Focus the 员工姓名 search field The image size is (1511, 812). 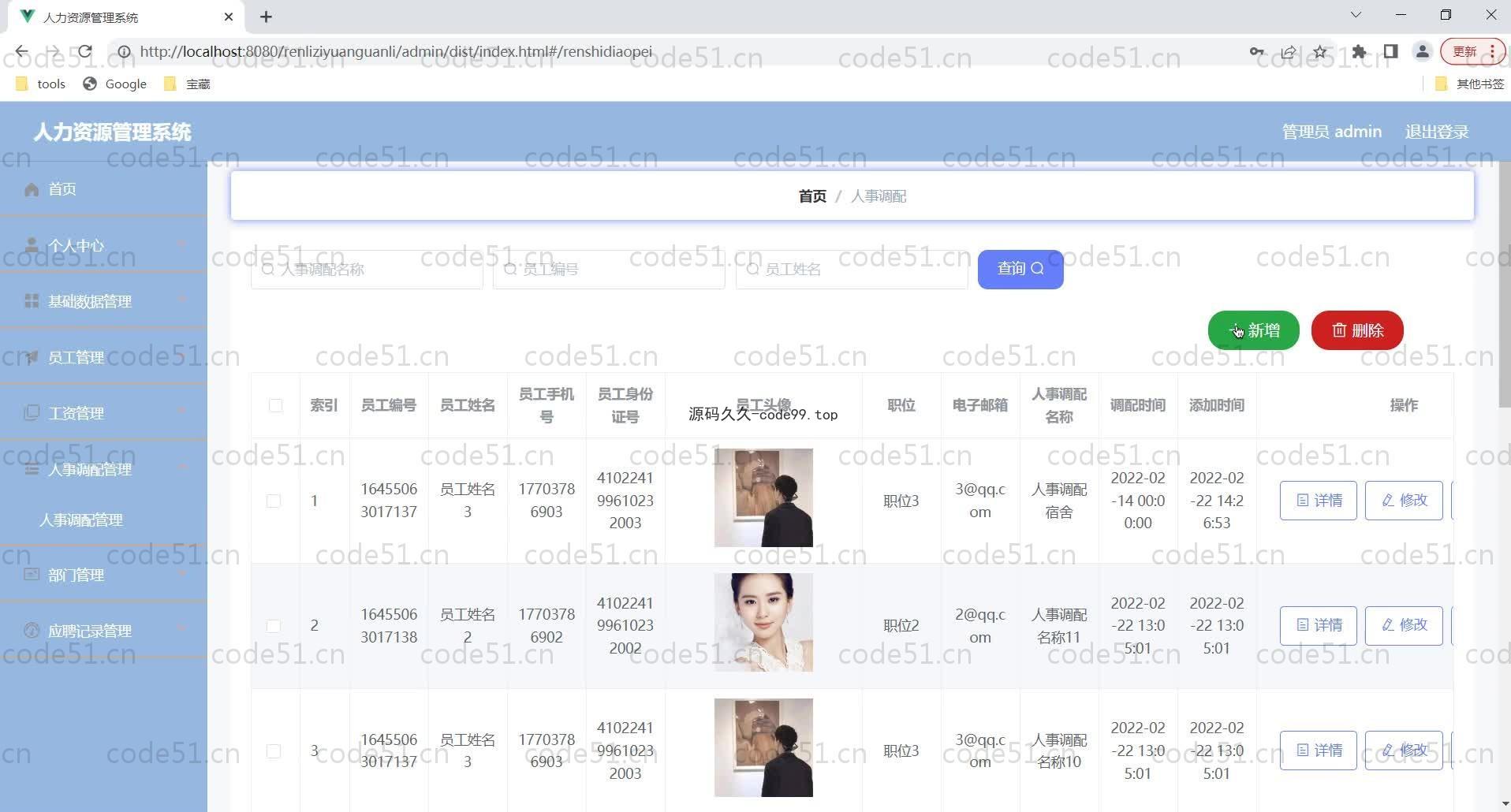click(852, 270)
